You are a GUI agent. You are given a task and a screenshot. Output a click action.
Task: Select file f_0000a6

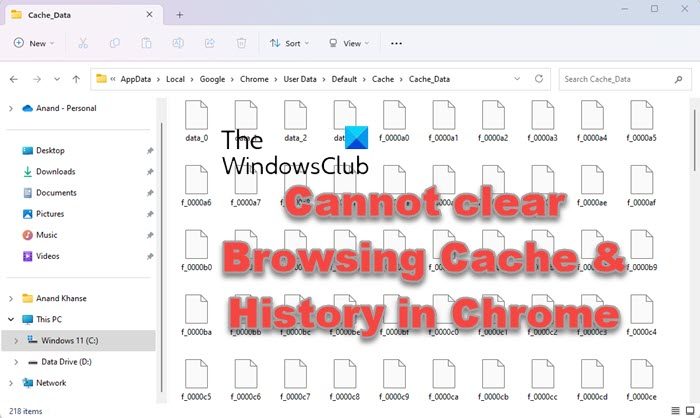point(196,186)
